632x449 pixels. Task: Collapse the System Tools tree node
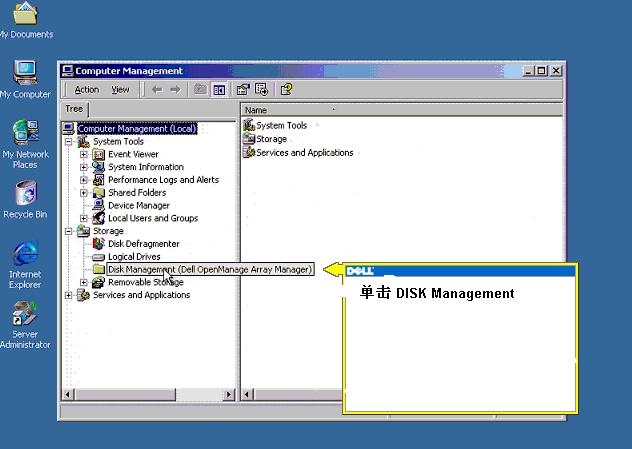pyautogui.click(x=69, y=141)
